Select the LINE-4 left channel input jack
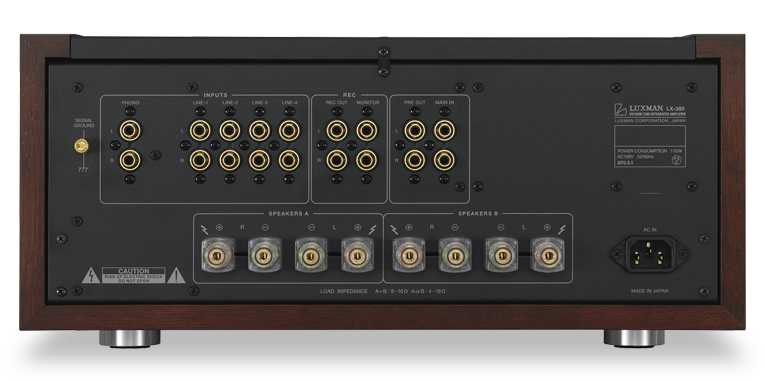765x381 pixels. point(289,130)
